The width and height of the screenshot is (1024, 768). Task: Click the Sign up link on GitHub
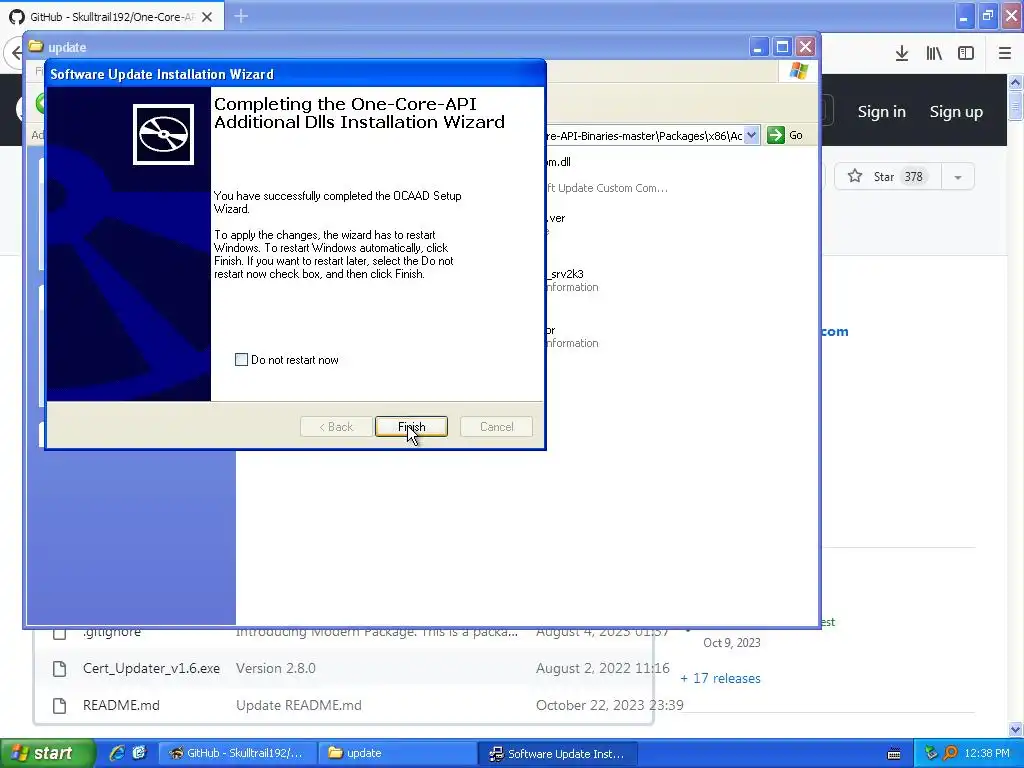[956, 112]
